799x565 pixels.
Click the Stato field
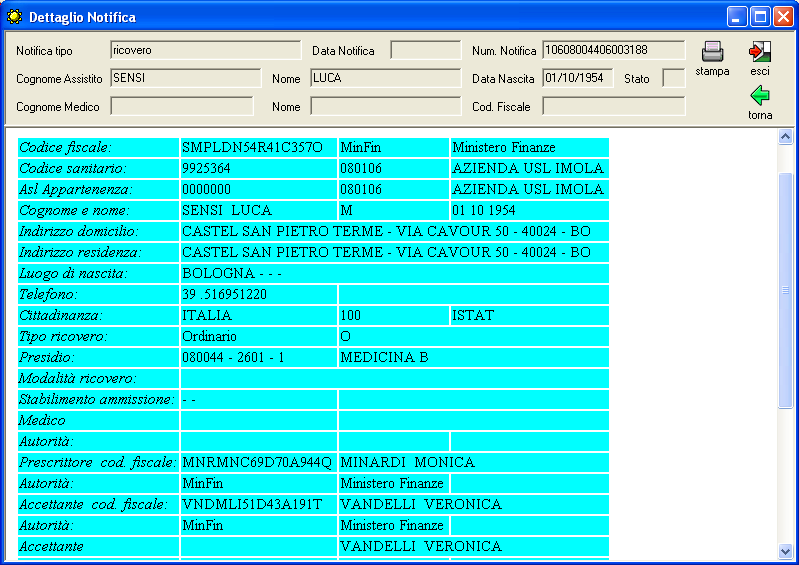(x=673, y=78)
